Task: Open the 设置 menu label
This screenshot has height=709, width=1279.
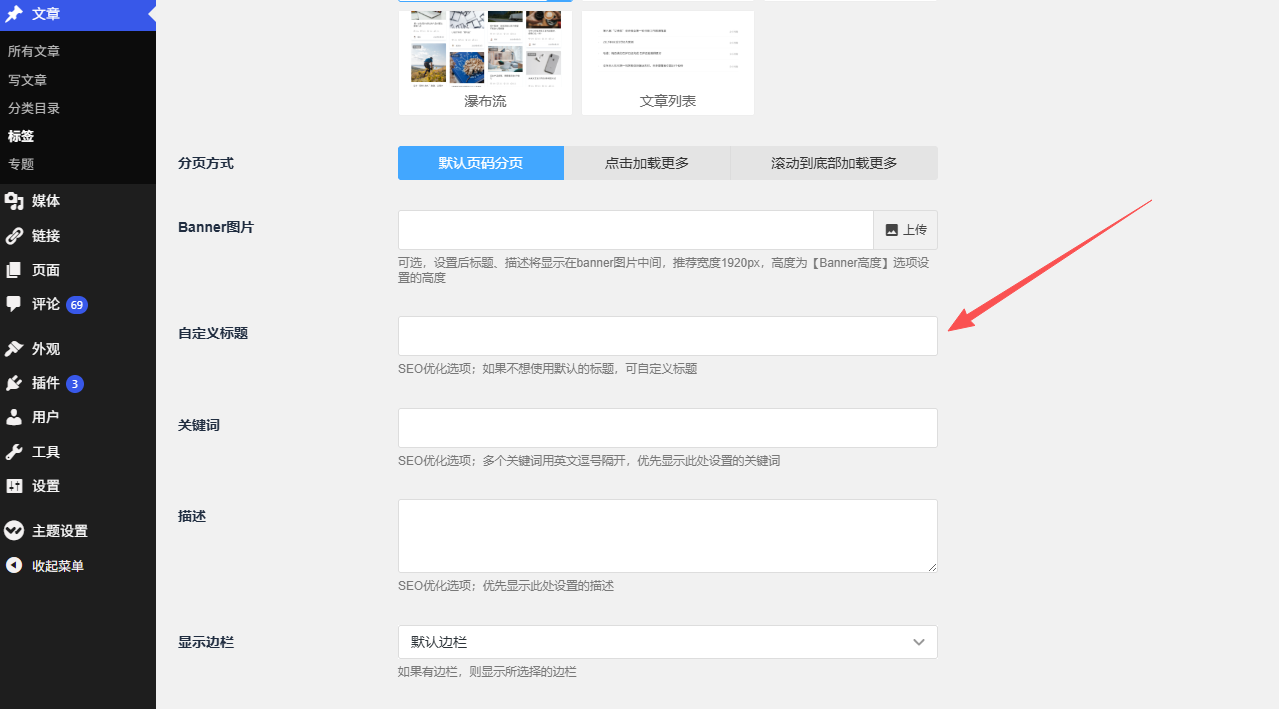Action: coord(46,486)
